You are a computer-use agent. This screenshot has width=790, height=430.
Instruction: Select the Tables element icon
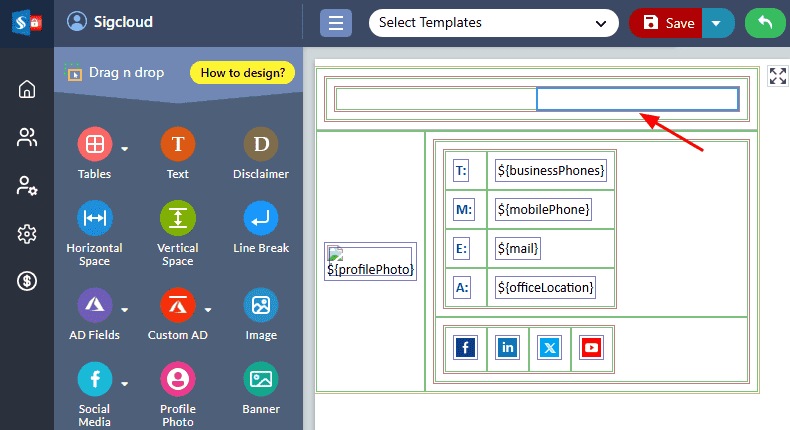pyautogui.click(x=94, y=145)
